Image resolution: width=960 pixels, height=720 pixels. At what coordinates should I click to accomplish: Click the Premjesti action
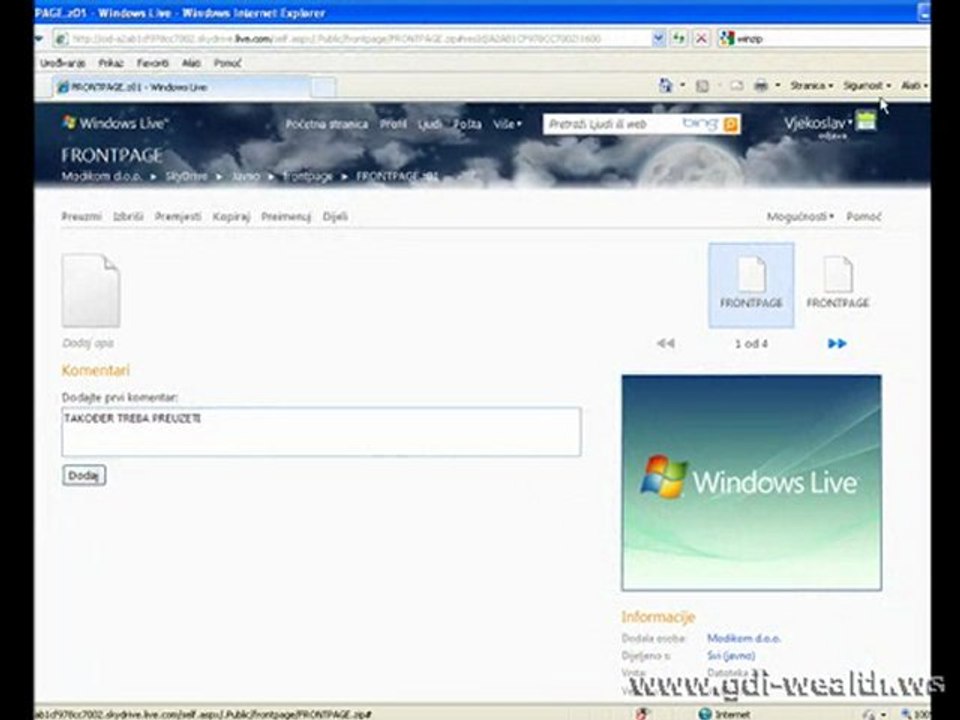(x=178, y=217)
